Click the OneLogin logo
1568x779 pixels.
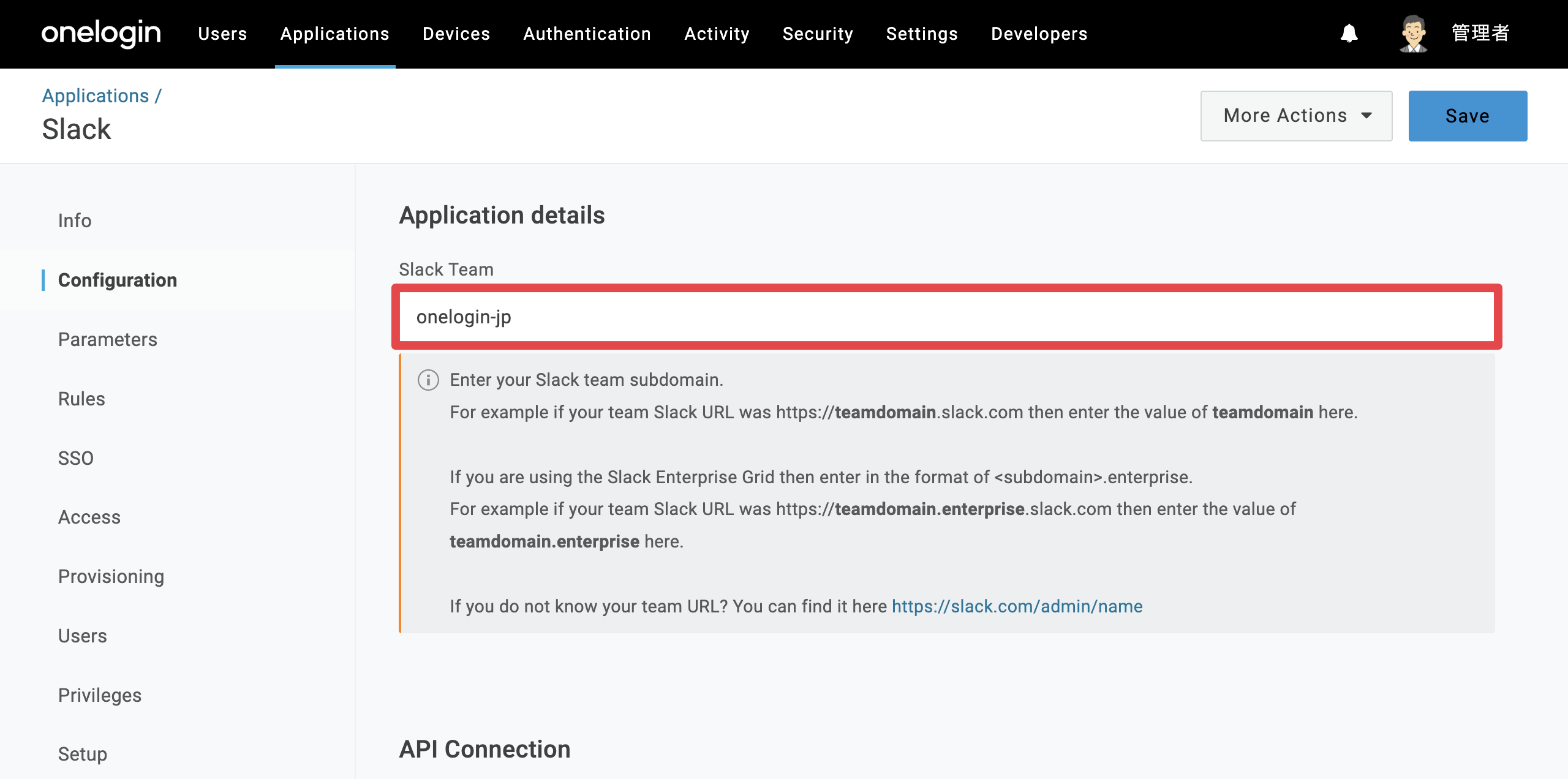tap(101, 34)
